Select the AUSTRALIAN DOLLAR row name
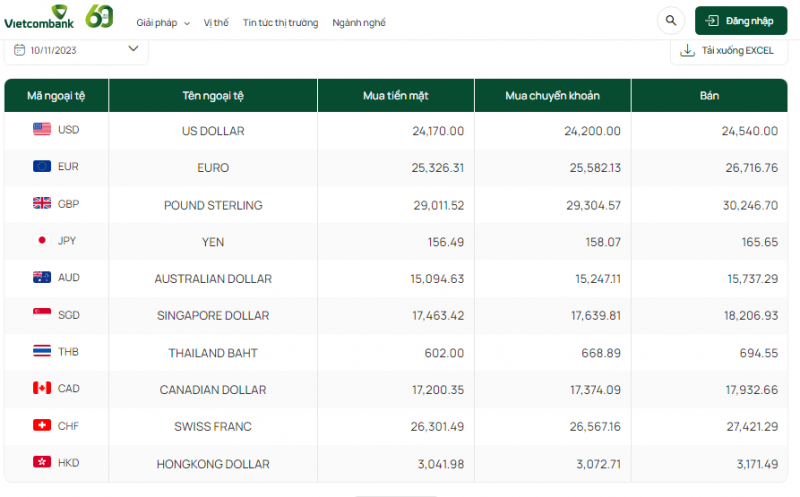This screenshot has height=497, width=800. click(x=213, y=279)
